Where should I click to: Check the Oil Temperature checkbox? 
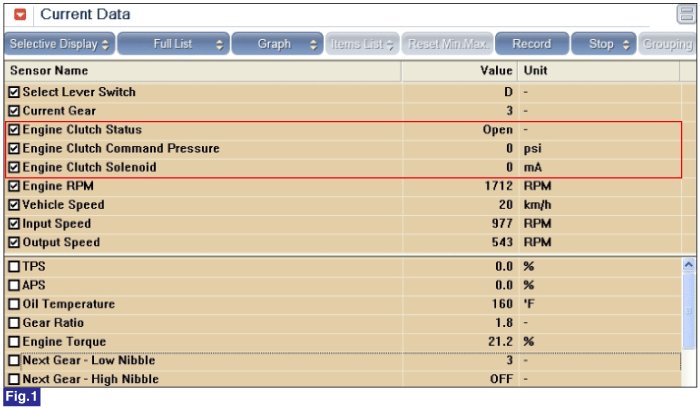[14, 304]
